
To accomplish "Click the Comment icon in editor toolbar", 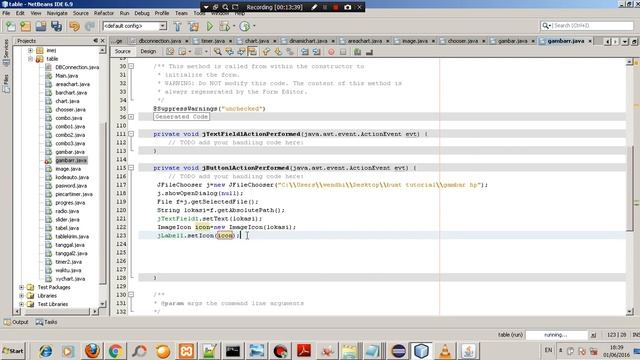I will point(357,52).
